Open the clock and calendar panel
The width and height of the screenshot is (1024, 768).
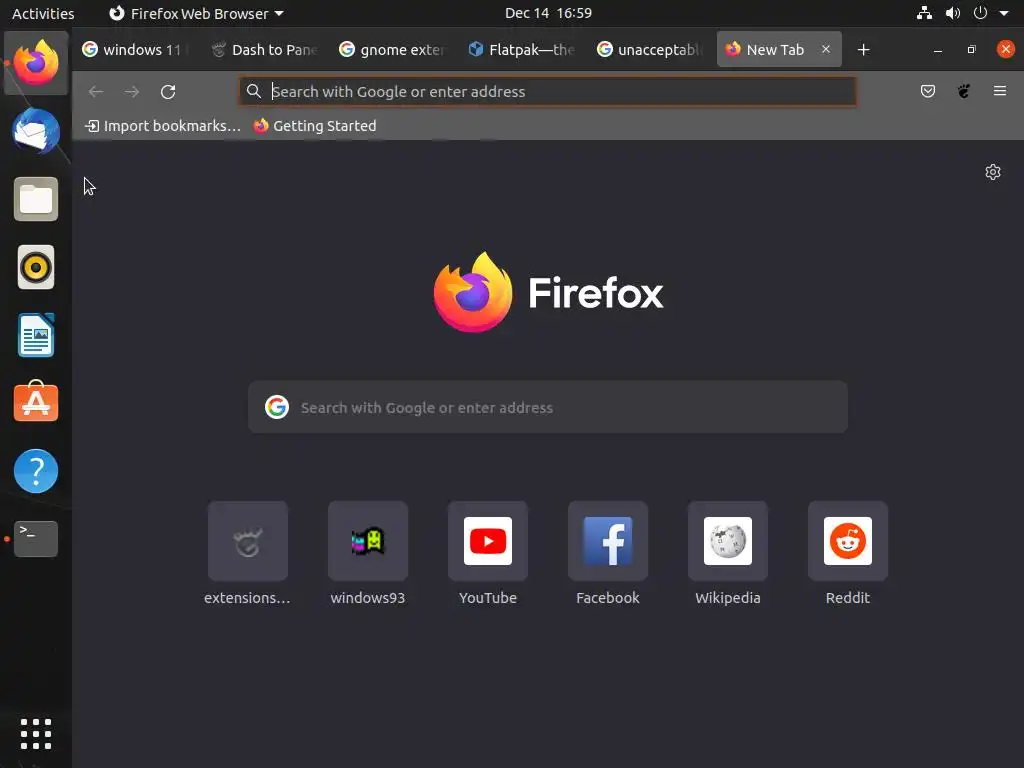point(549,13)
